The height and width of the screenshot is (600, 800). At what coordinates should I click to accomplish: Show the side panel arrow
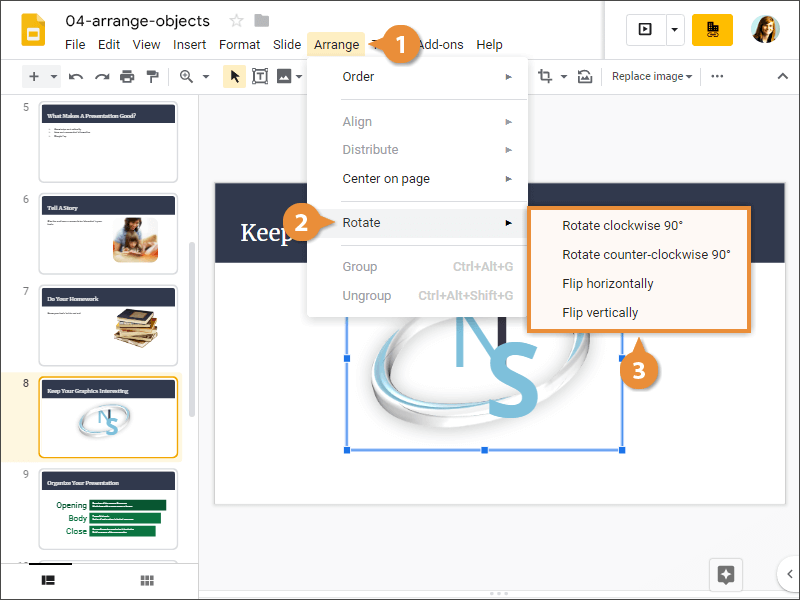(x=789, y=574)
